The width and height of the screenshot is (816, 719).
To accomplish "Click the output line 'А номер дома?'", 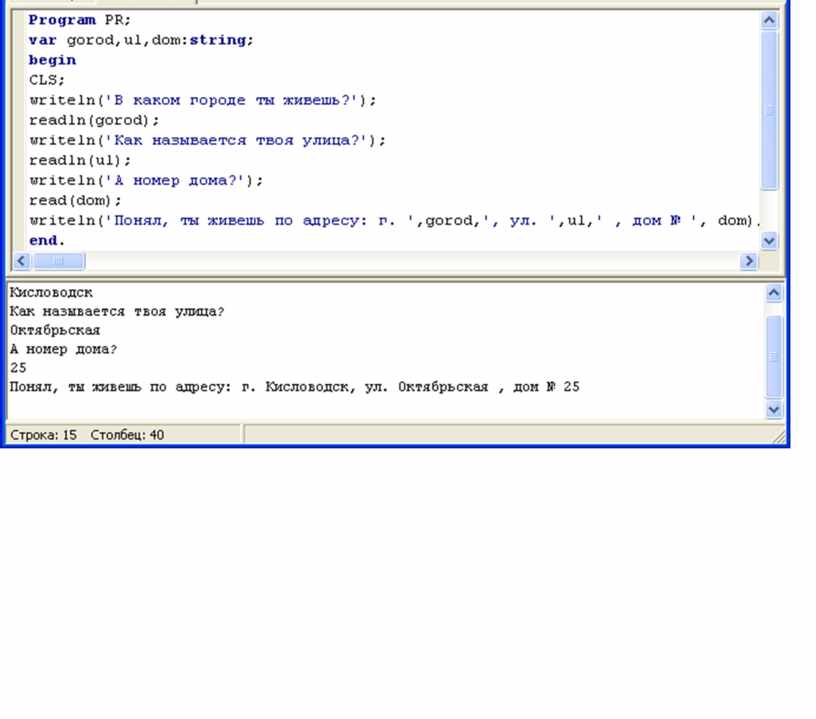I will coord(63,349).
